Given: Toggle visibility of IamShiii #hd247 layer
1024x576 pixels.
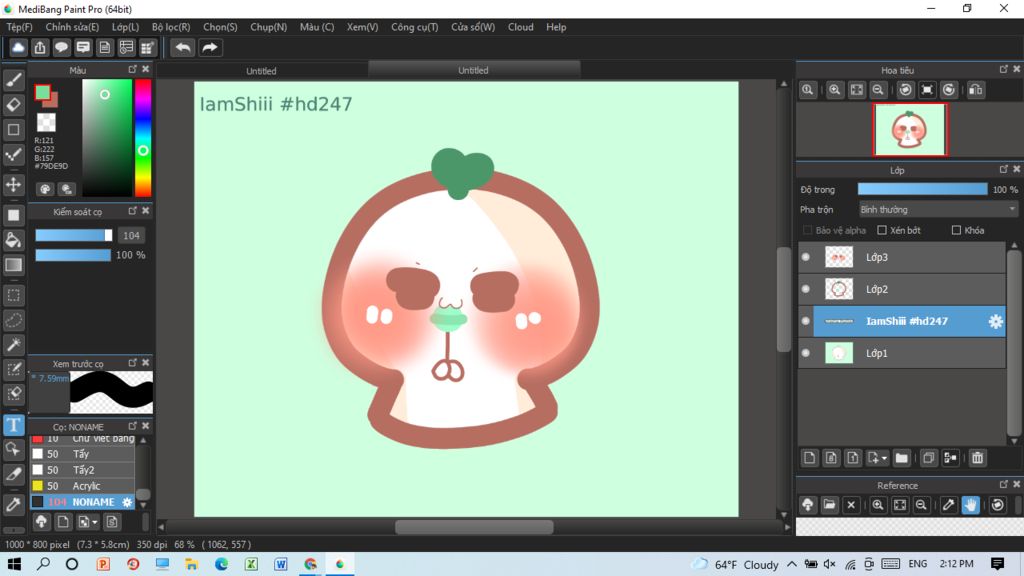Looking at the screenshot, I should click(806, 321).
